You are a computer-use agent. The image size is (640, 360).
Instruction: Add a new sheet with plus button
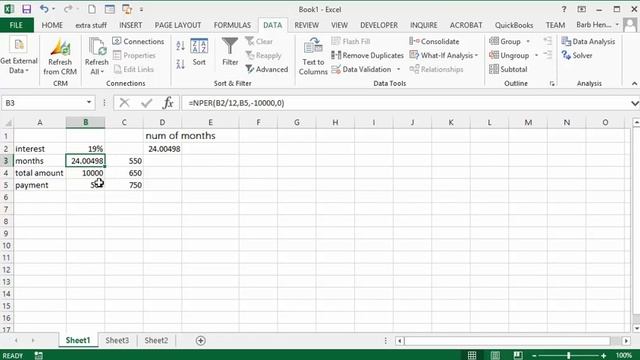[x=200, y=340]
